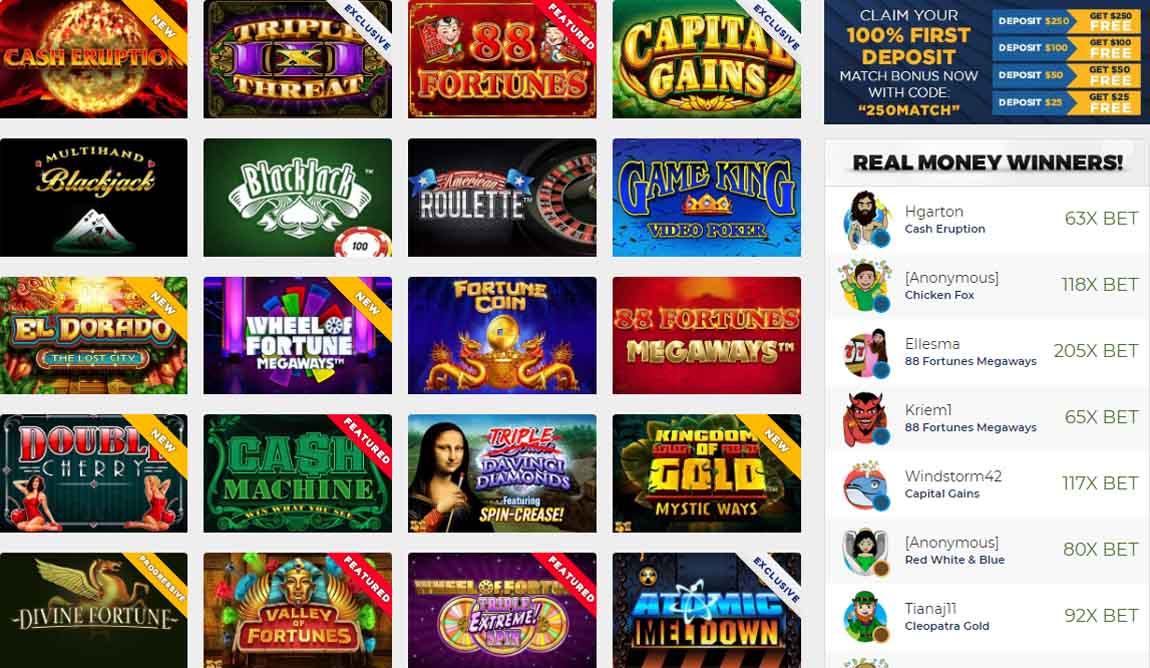Open Triple Double Da Vinci Diamonds
This screenshot has width=1150, height=668.
(x=502, y=473)
